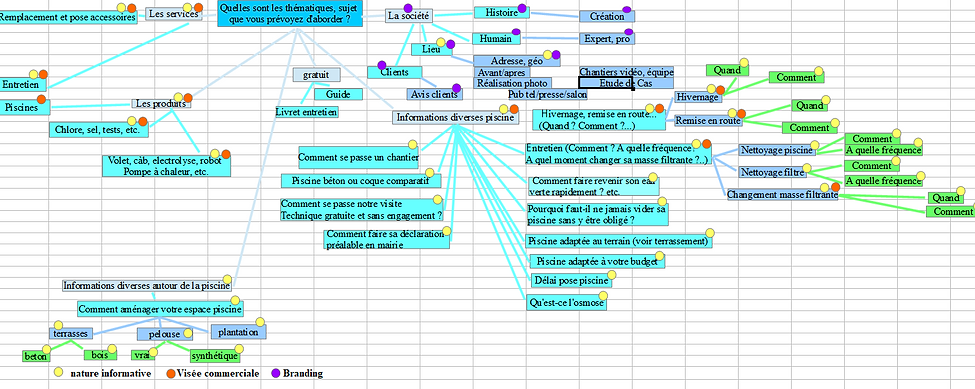
Task: Select "Comment faire revenir son eau verte" box
Action: [x=593, y=186]
